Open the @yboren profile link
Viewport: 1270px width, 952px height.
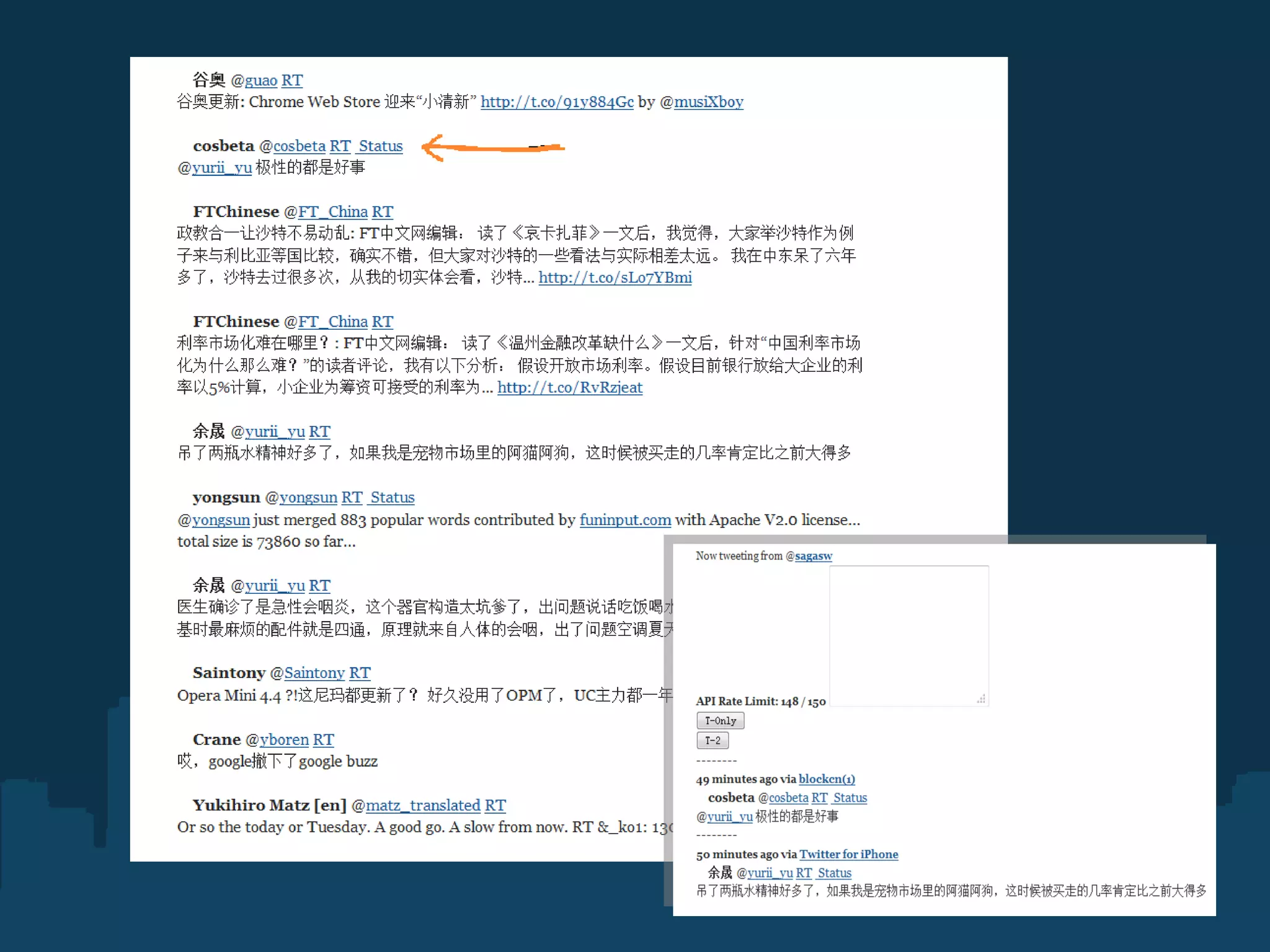tap(284, 739)
